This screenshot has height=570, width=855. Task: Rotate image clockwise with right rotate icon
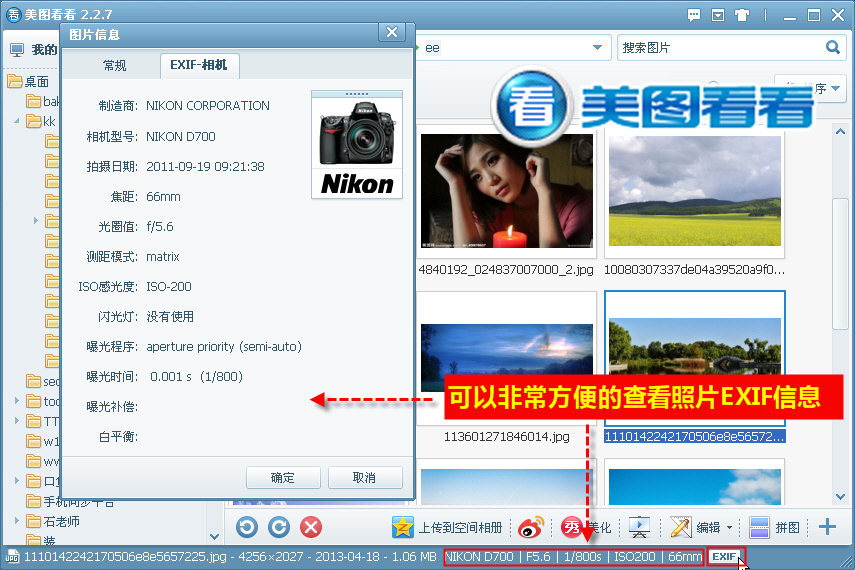coord(279,527)
